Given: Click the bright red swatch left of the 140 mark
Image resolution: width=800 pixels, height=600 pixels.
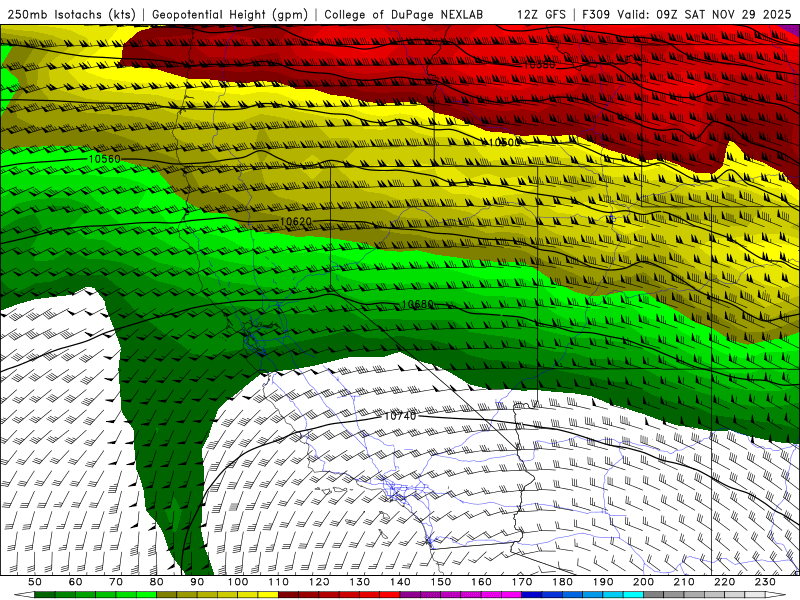Looking at the screenshot, I should 390,595.
